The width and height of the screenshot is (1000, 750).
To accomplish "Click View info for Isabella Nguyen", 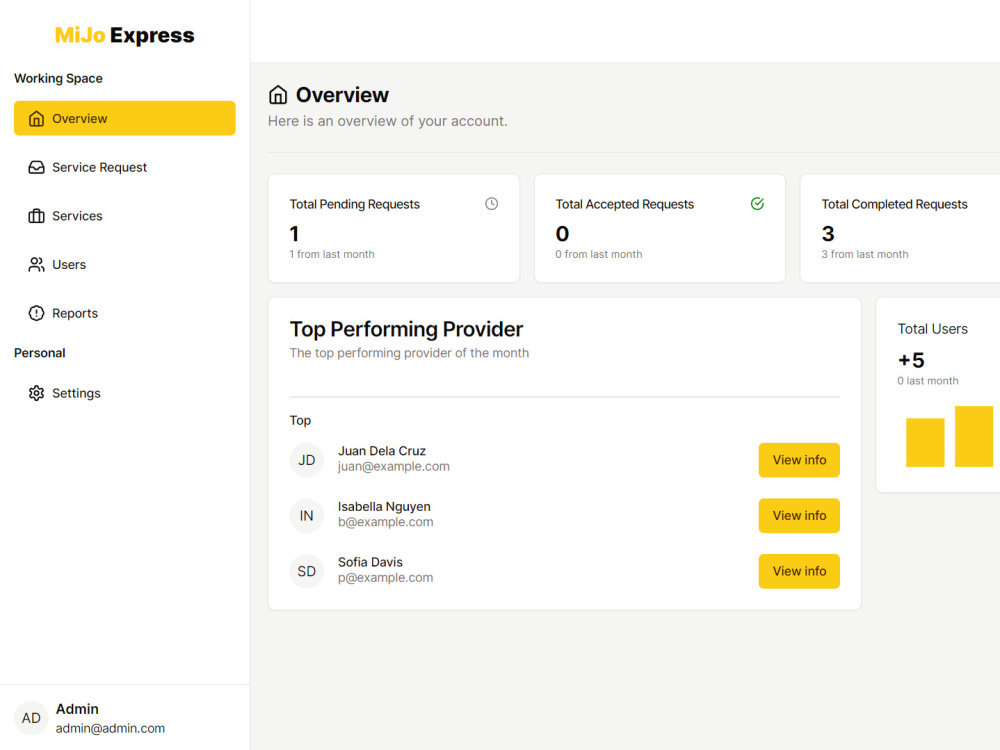I will coord(799,515).
